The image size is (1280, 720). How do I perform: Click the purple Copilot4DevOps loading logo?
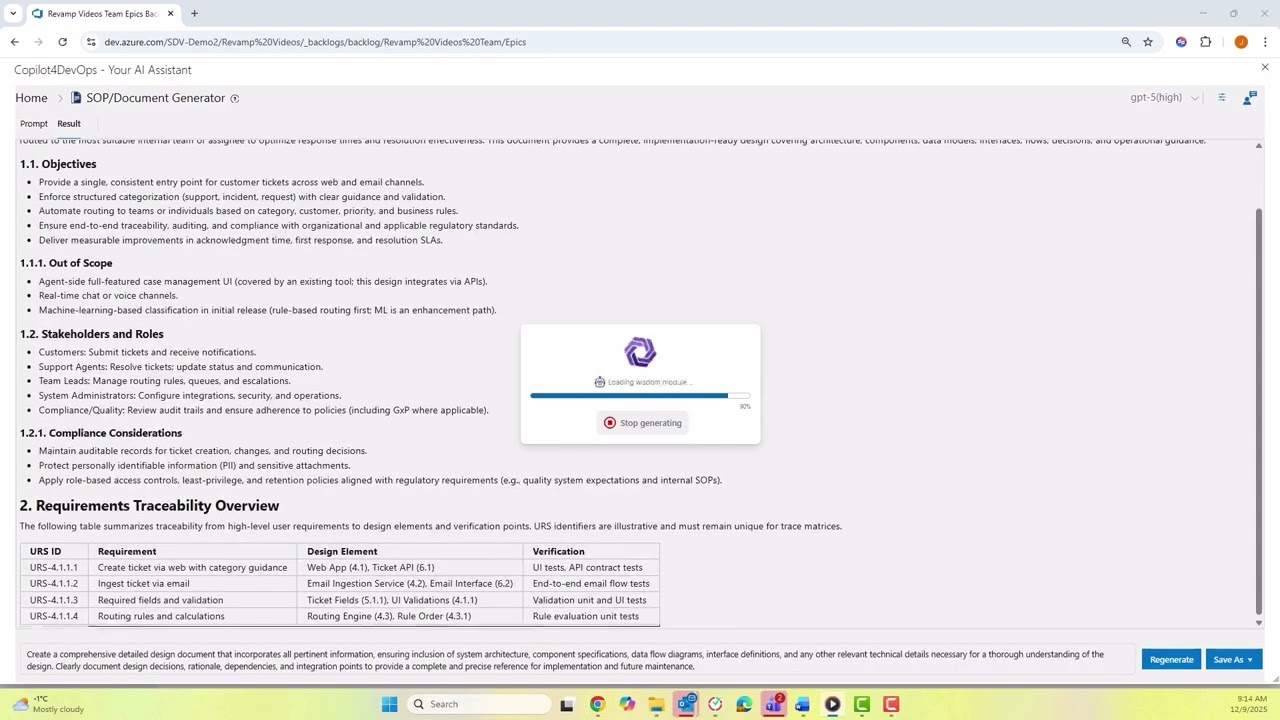tap(640, 352)
